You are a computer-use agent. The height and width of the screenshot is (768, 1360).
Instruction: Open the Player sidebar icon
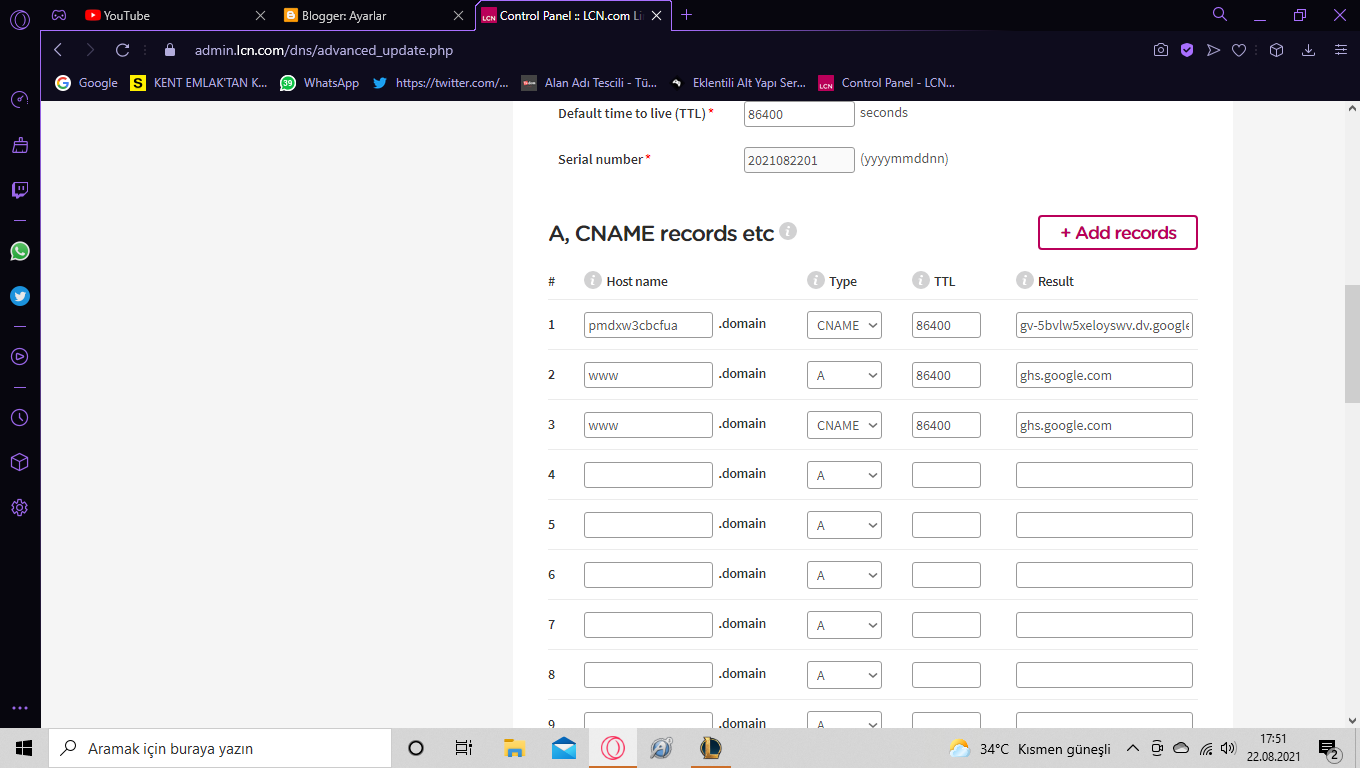click(x=20, y=356)
